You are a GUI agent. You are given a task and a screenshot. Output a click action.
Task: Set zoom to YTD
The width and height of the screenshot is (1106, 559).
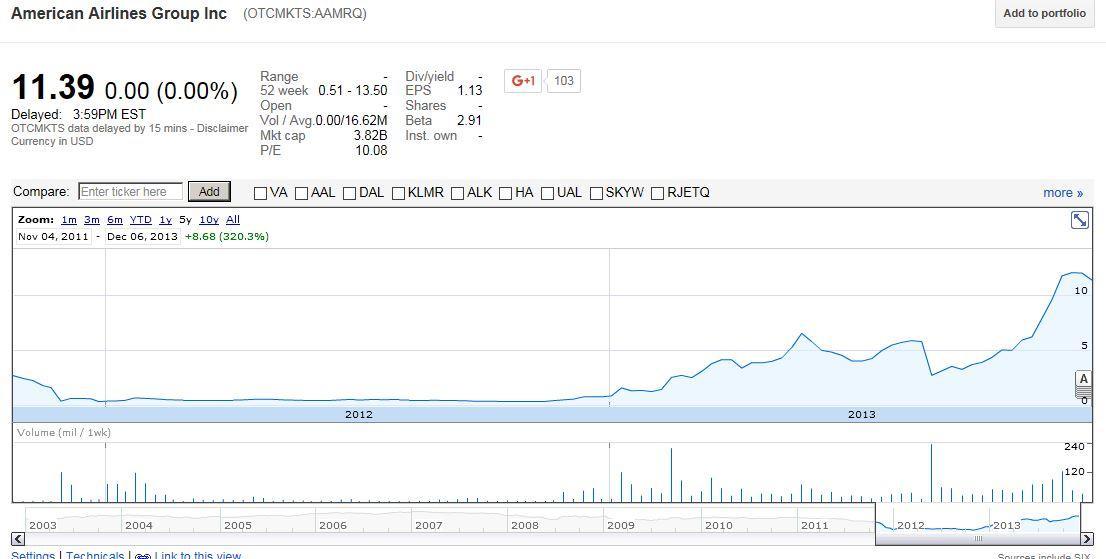click(140, 220)
